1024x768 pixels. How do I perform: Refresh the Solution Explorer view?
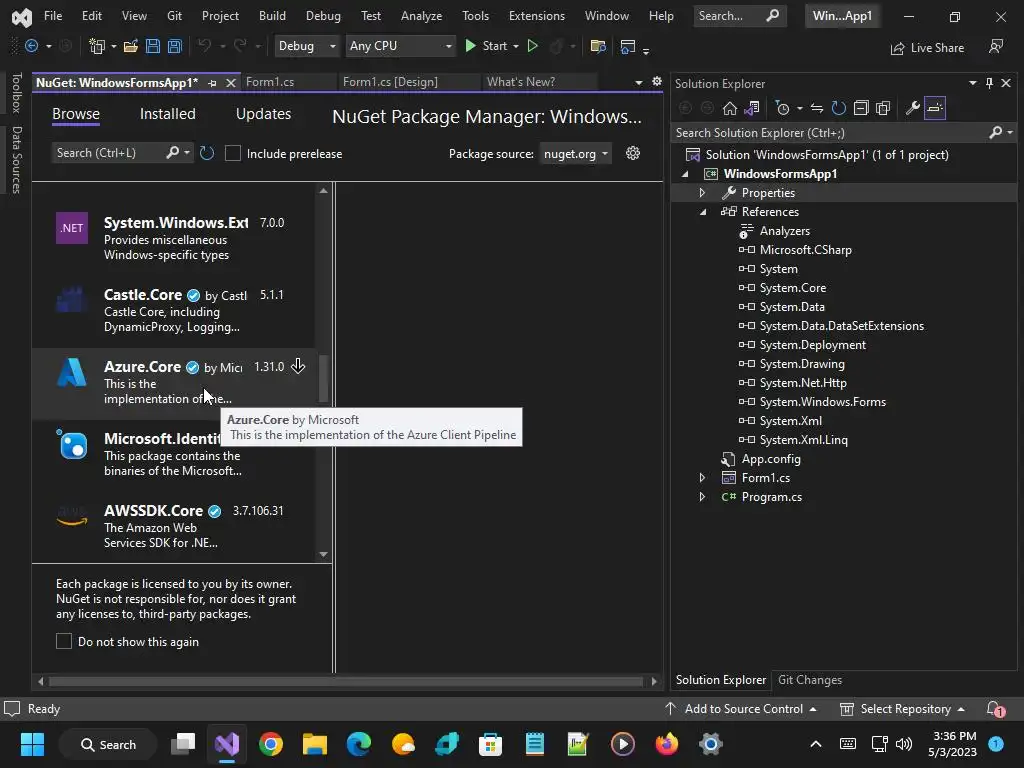[x=839, y=108]
